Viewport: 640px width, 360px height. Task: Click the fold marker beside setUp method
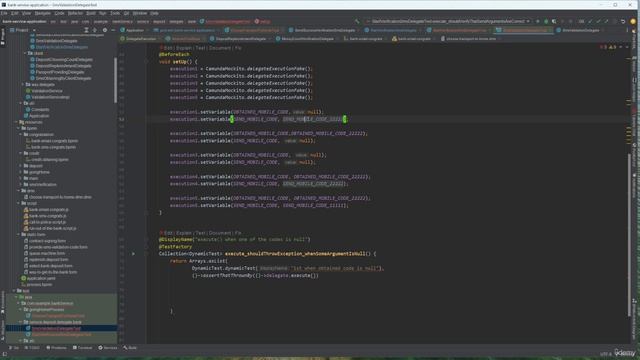click(146, 62)
